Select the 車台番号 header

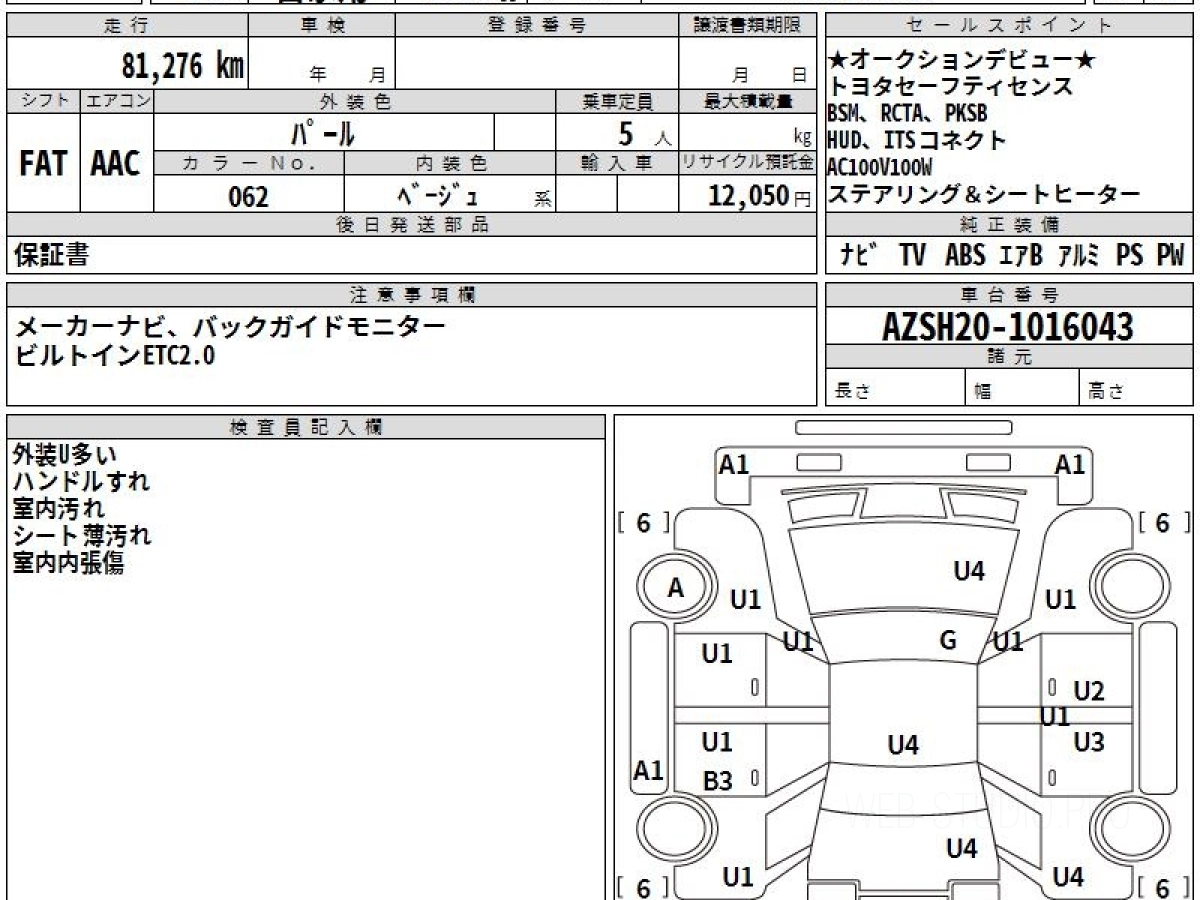click(1009, 295)
